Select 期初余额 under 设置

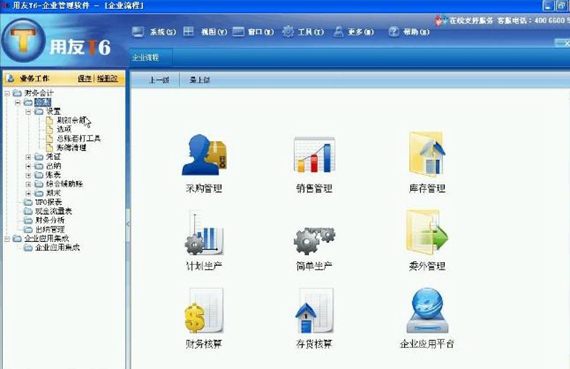(71, 120)
